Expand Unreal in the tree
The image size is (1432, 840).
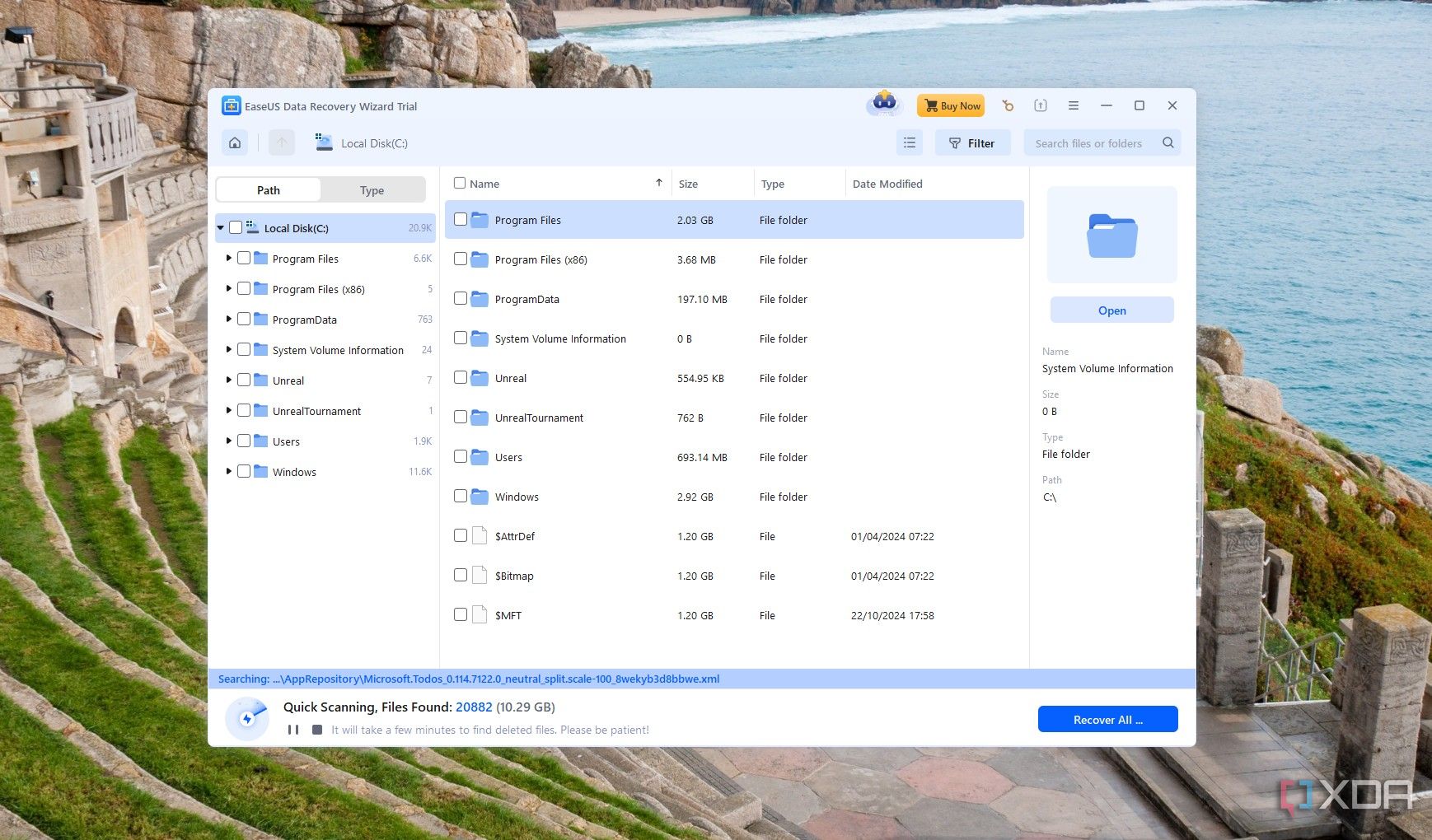coord(228,380)
